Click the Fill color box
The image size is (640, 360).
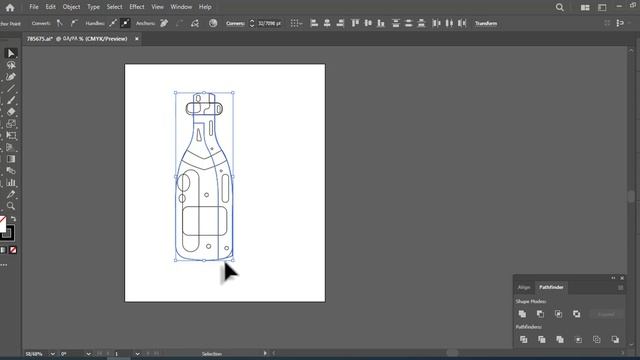pos(2,224)
